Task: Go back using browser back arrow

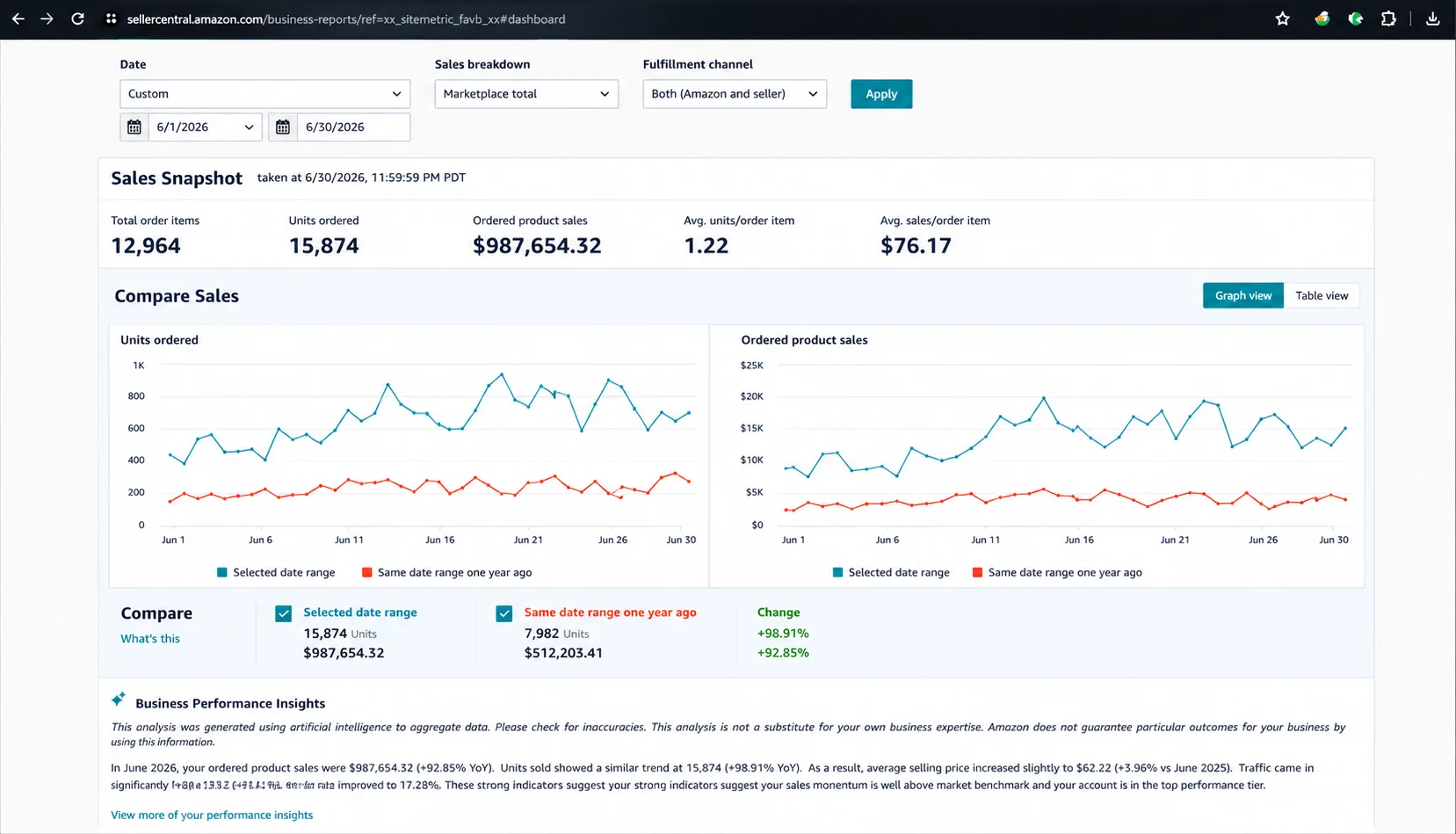Action: coord(18,18)
